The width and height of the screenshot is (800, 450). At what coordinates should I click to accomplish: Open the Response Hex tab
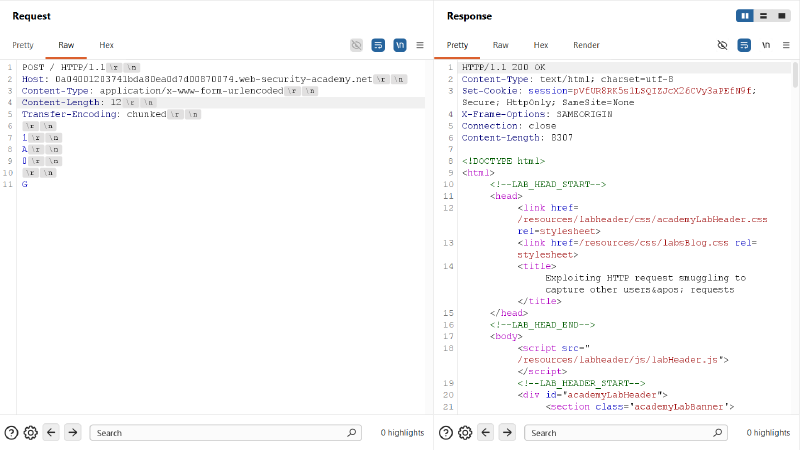pyautogui.click(x=541, y=45)
